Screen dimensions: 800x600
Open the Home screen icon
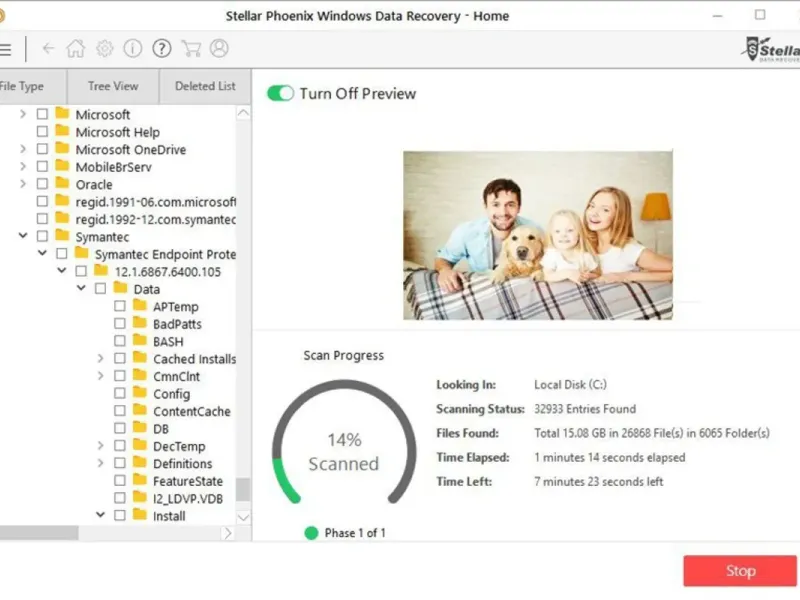(x=76, y=48)
